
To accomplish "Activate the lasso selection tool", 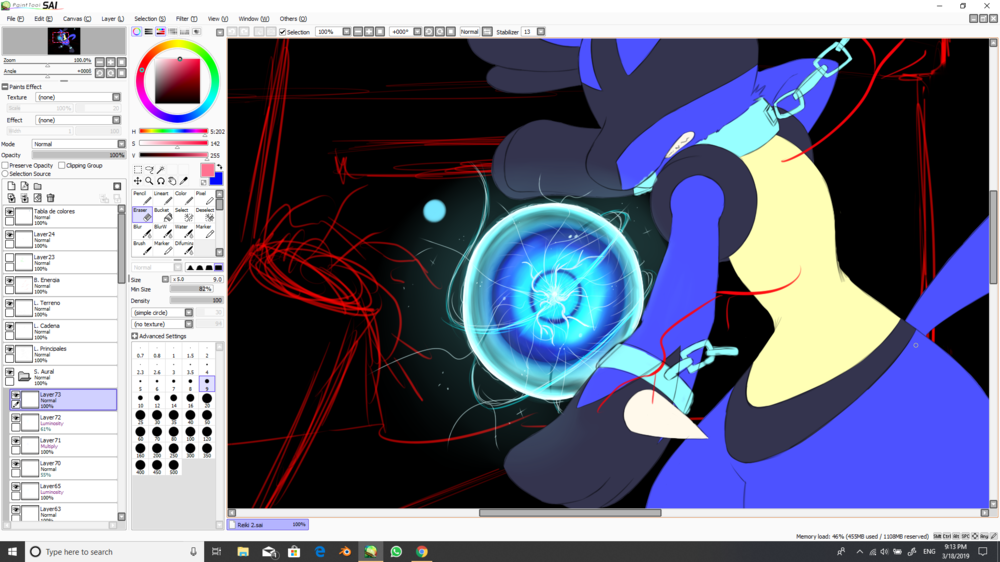I will (149, 170).
